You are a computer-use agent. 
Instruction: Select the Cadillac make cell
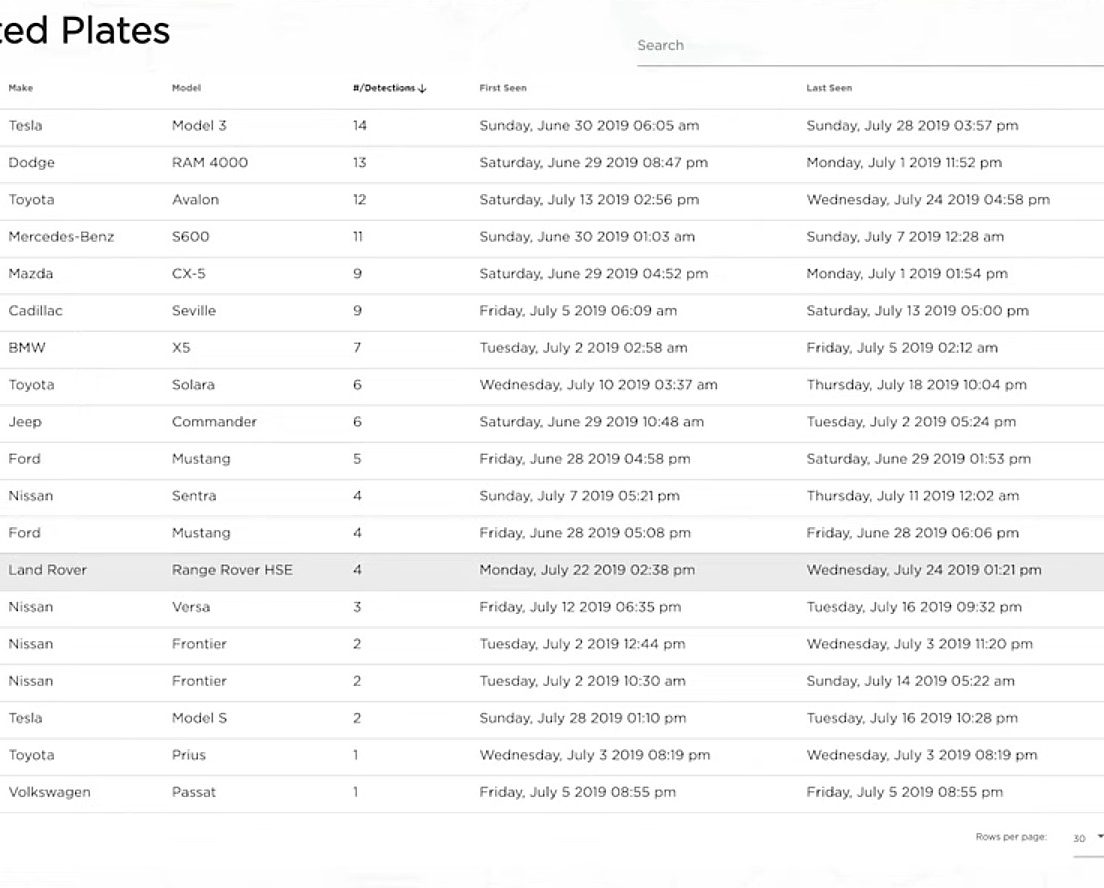[x=35, y=311]
